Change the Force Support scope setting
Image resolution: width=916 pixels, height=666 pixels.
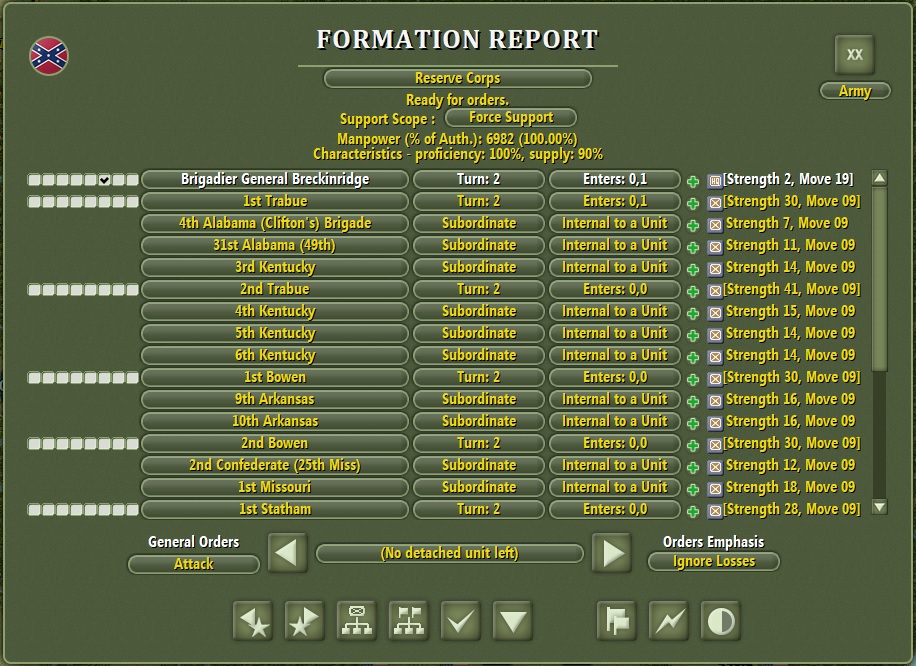click(511, 117)
